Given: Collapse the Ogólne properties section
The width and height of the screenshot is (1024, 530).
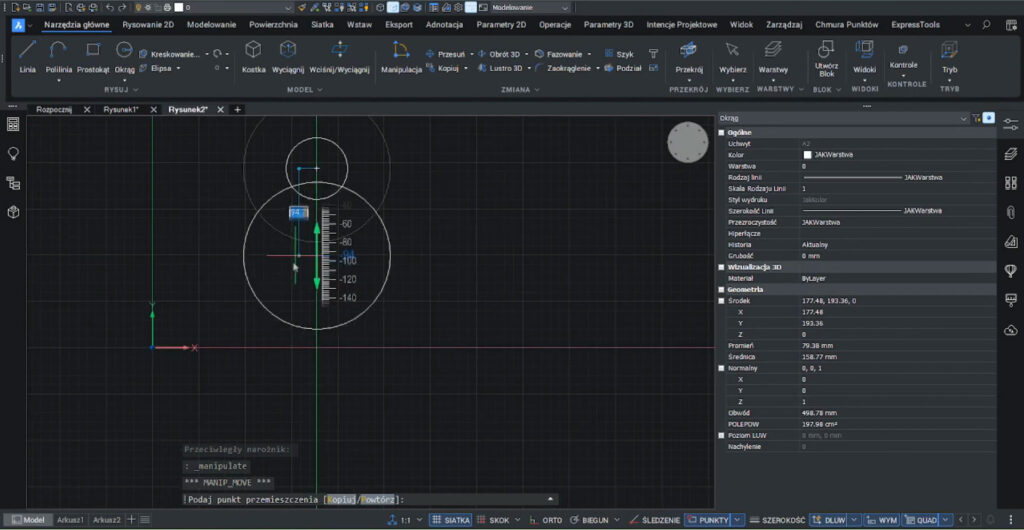Looking at the screenshot, I should [722, 132].
